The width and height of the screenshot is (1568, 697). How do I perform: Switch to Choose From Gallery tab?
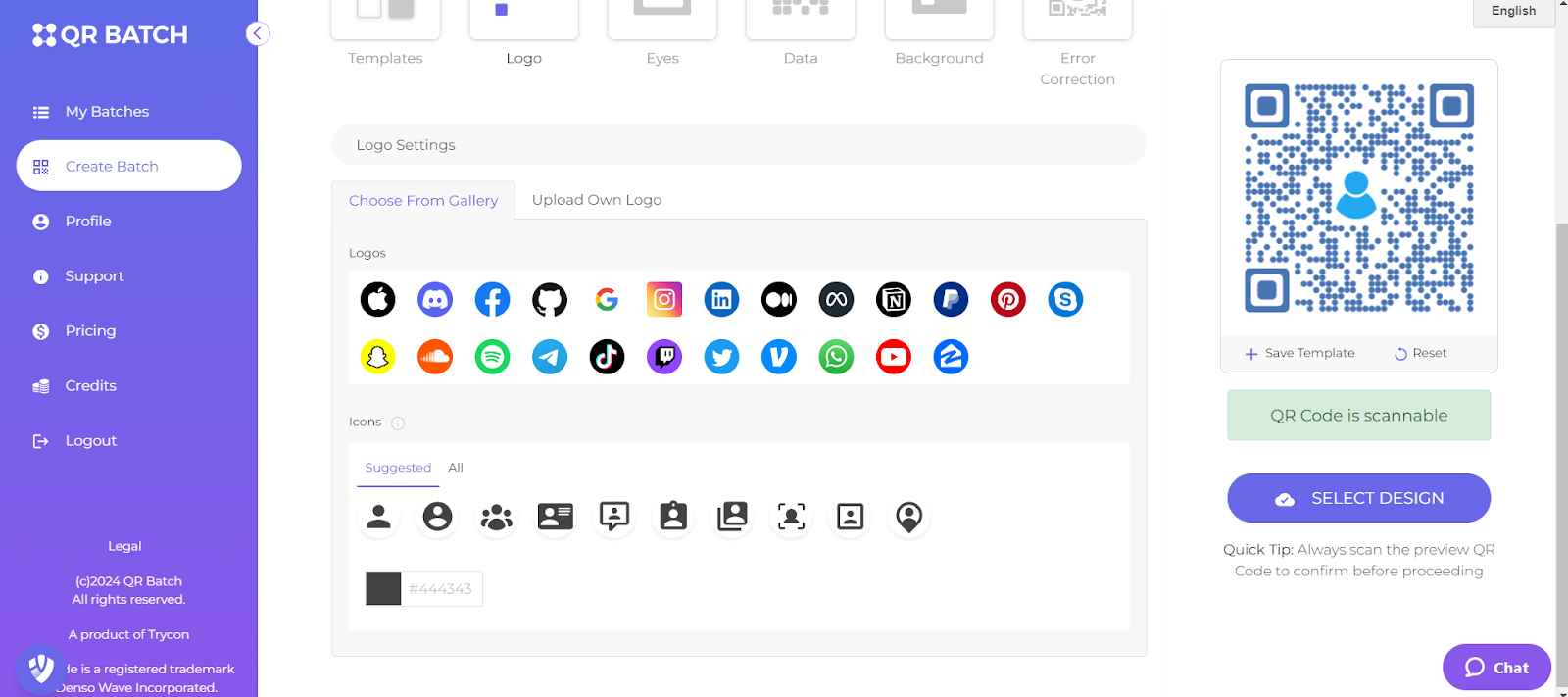tap(423, 200)
